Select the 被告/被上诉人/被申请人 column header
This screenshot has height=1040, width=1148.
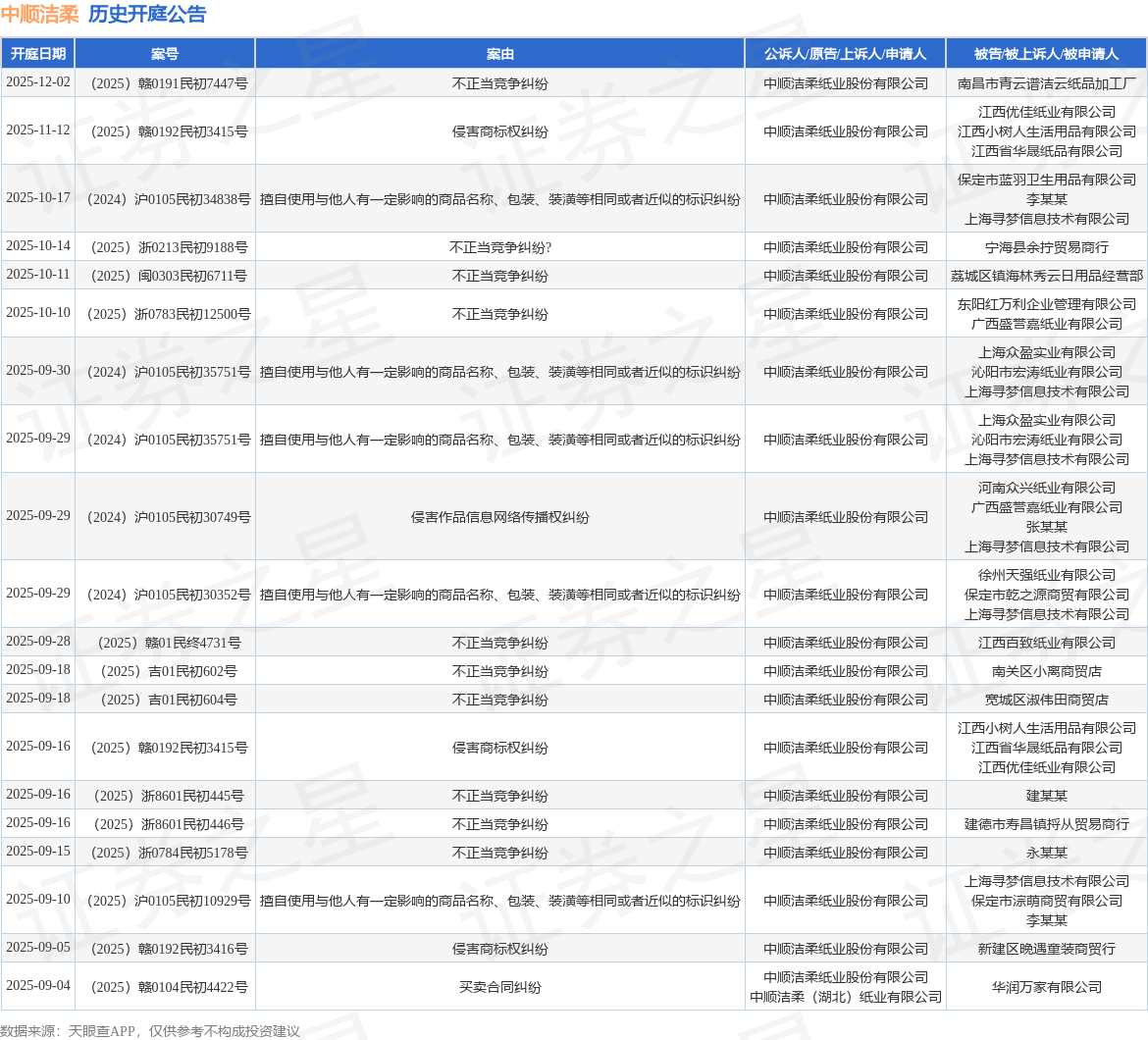(1046, 54)
